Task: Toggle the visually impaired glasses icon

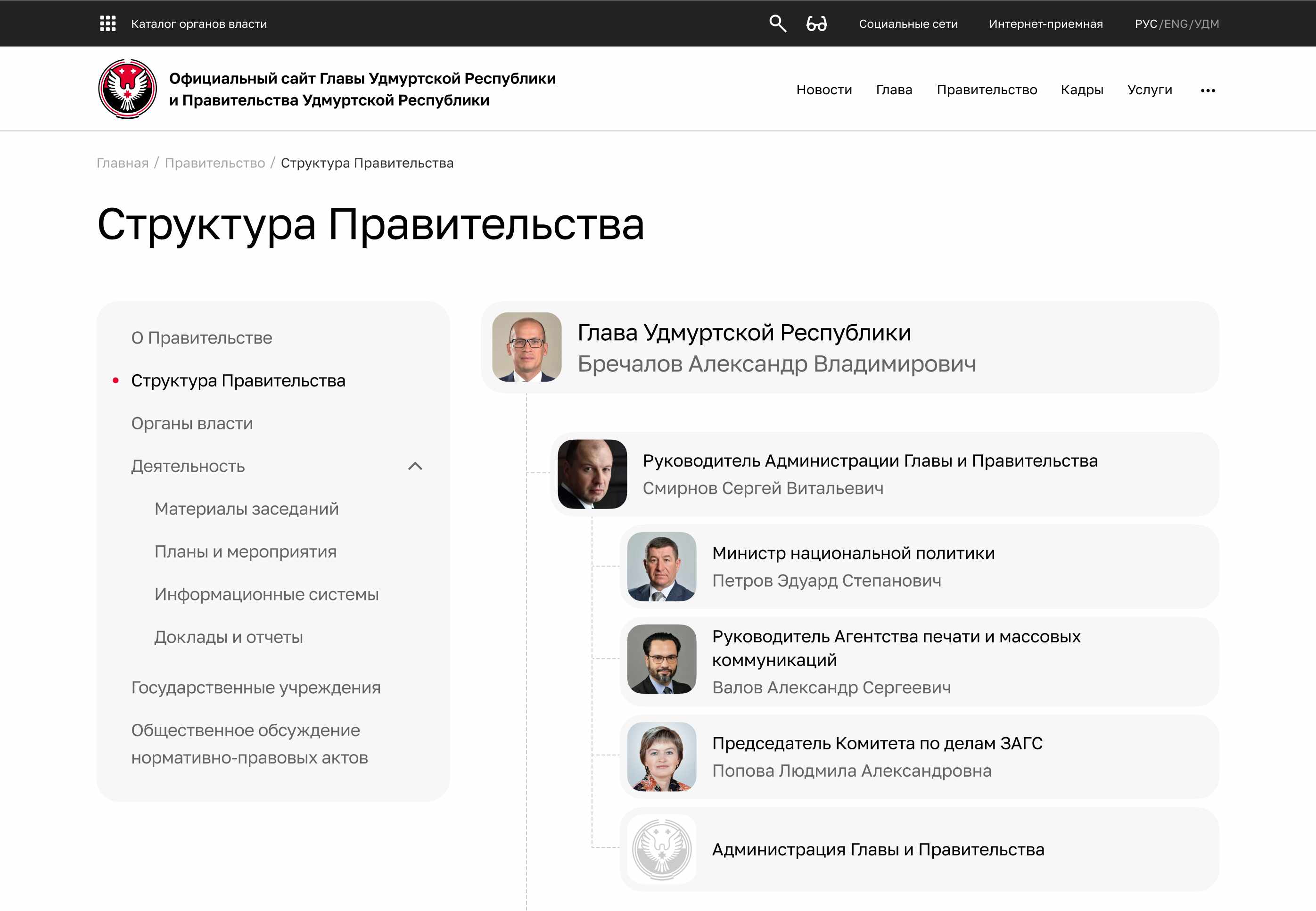Action: 816,24
